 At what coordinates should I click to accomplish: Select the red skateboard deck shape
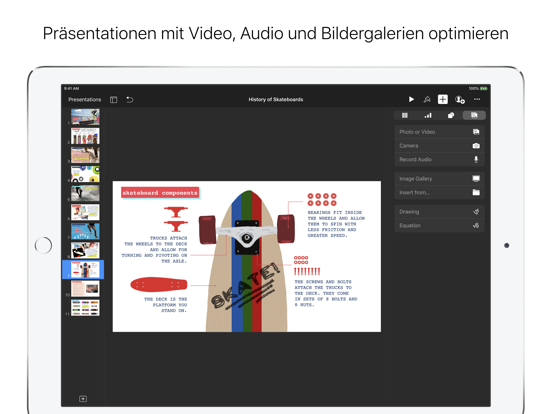click(x=158, y=284)
